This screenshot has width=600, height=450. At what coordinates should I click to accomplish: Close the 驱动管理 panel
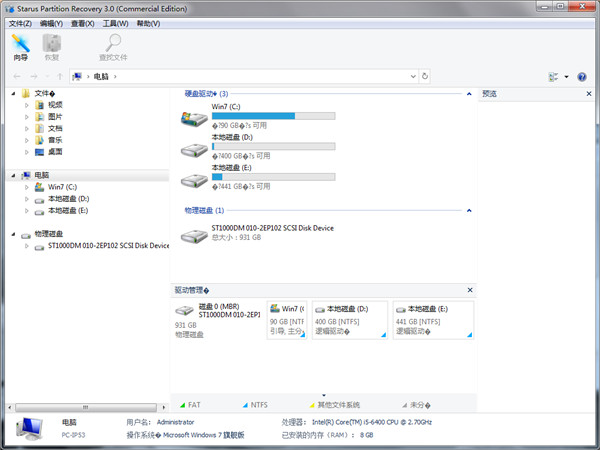point(470,290)
